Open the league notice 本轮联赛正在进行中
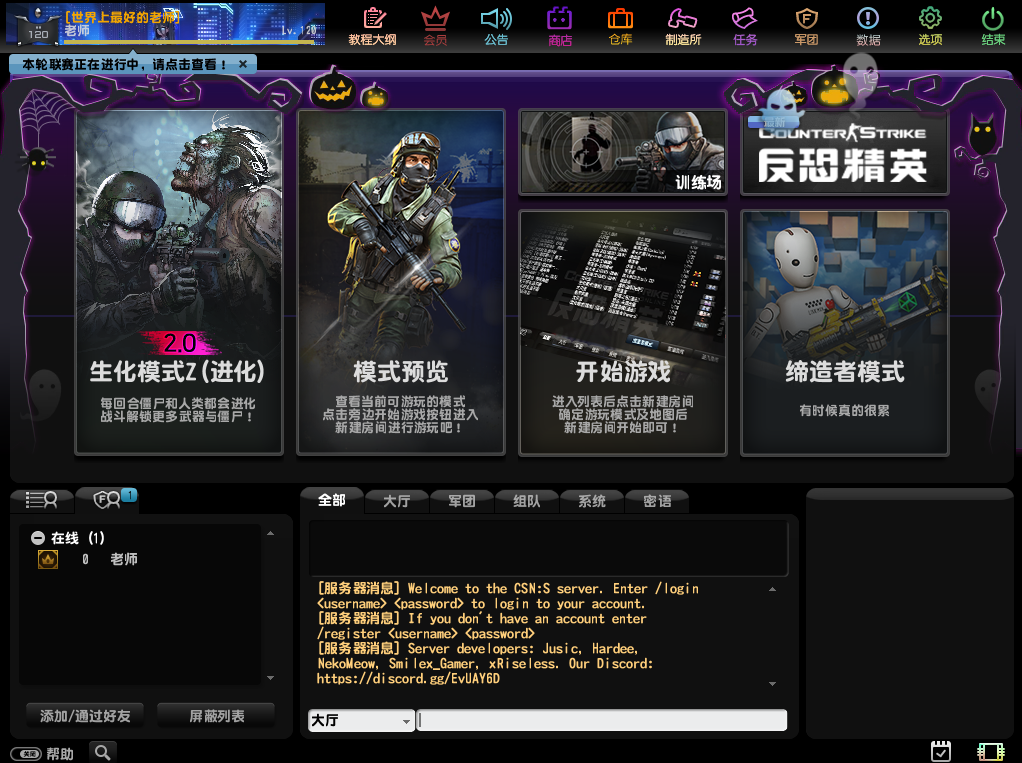Screen dimensions: 1022x763 [x=124, y=65]
